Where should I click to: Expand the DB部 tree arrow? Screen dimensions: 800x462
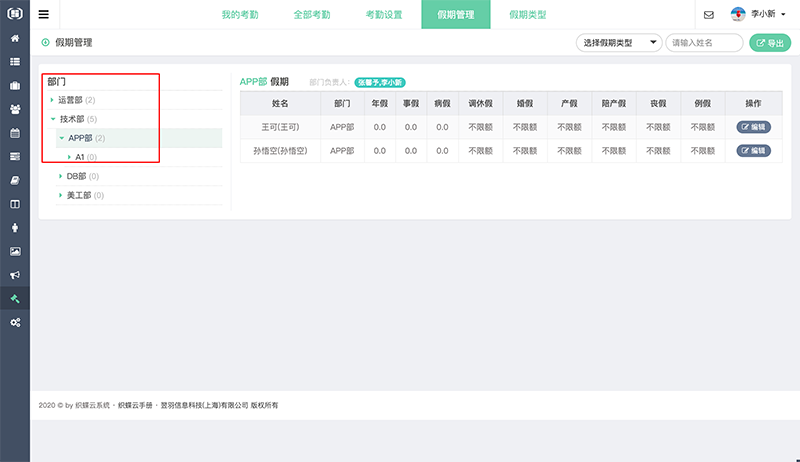coord(60,176)
